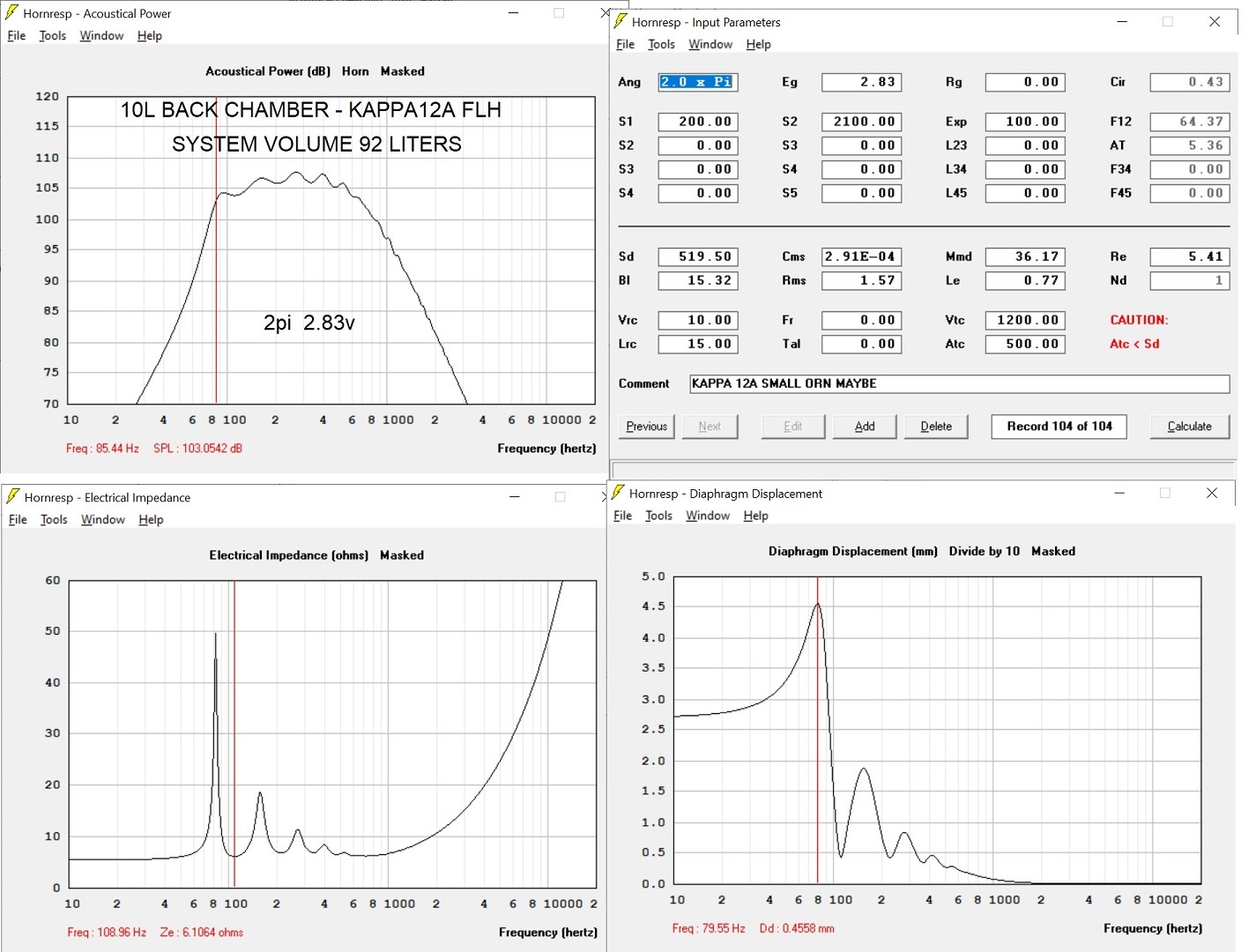Click the Vrc field showing 10.00

click(x=698, y=320)
